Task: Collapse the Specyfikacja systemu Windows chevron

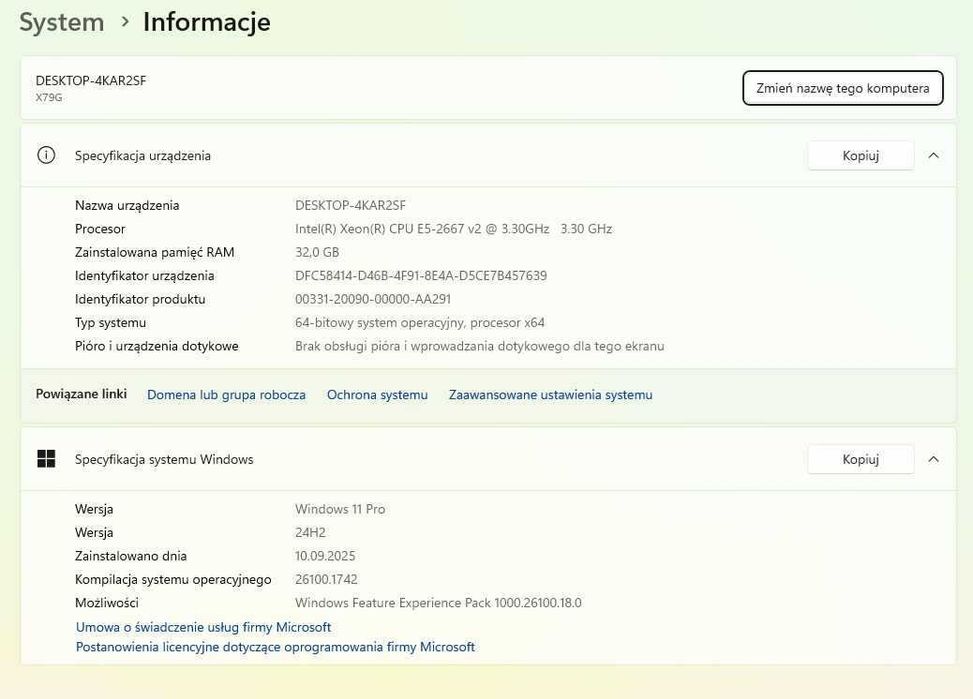Action: point(933,459)
